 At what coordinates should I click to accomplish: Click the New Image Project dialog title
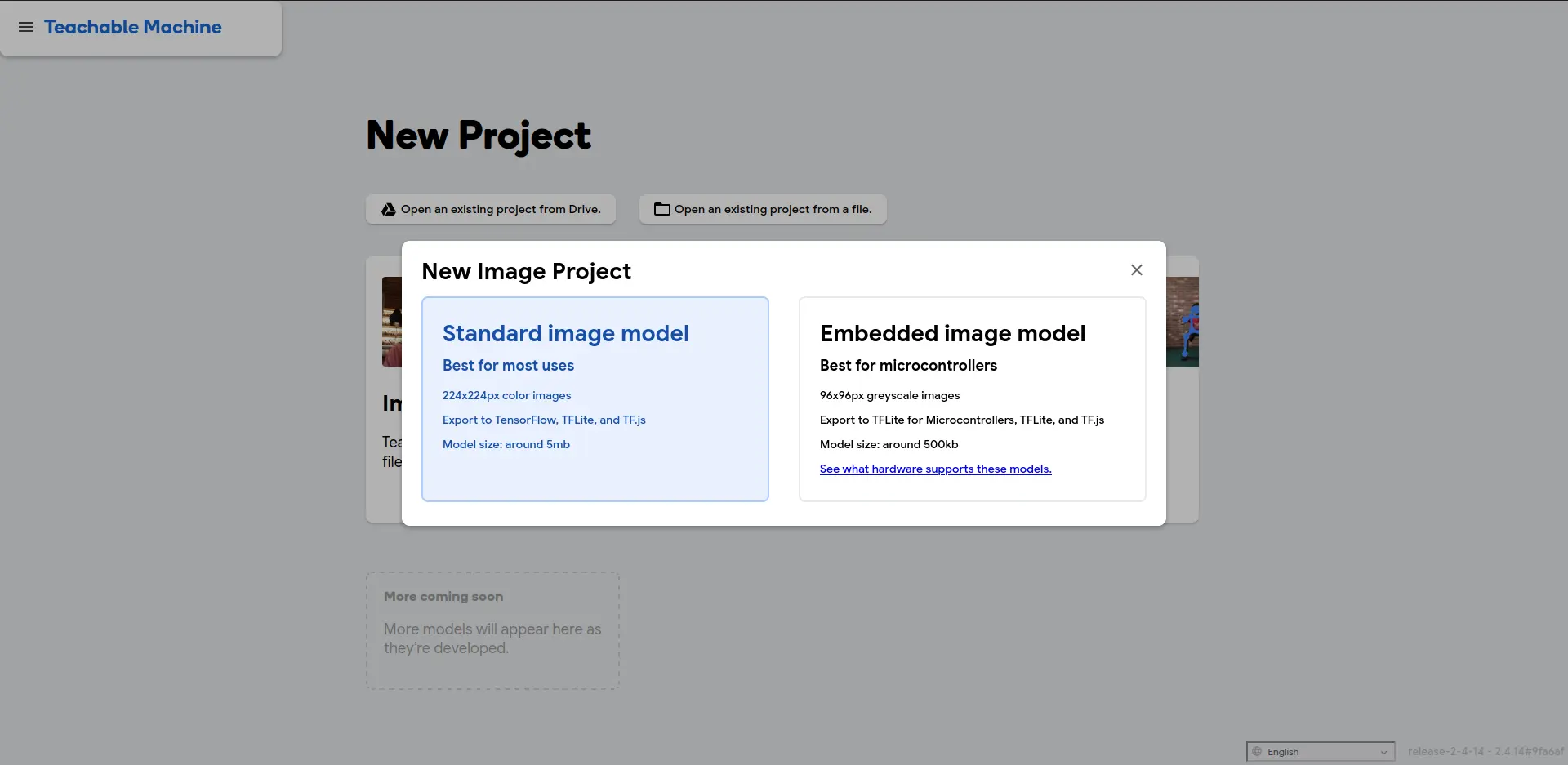[x=527, y=271]
